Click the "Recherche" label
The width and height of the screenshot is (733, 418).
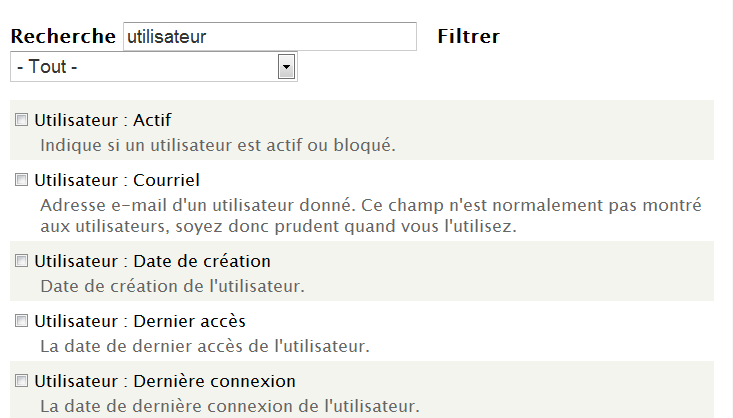coord(63,37)
